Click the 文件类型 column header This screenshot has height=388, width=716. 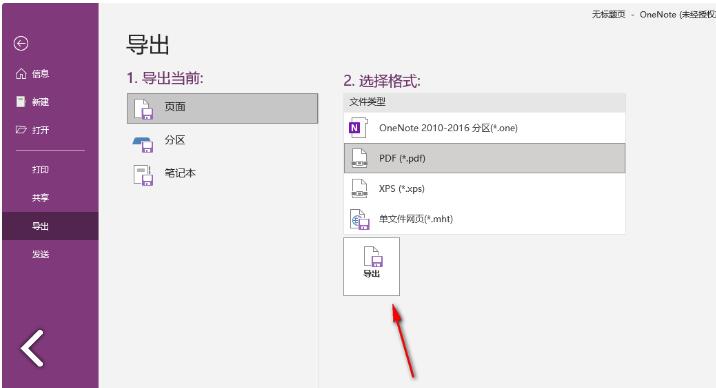[484, 102]
